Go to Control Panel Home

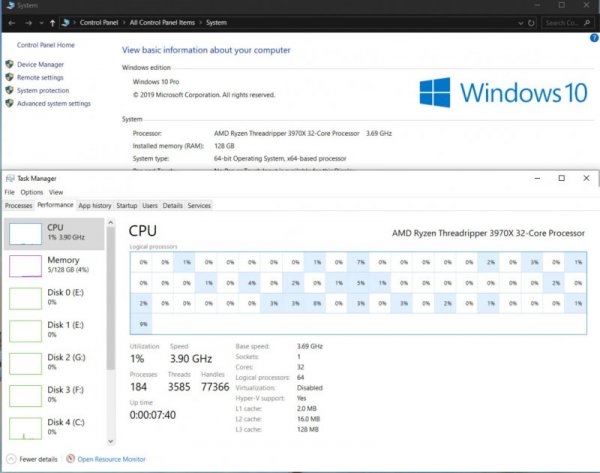tap(46, 45)
